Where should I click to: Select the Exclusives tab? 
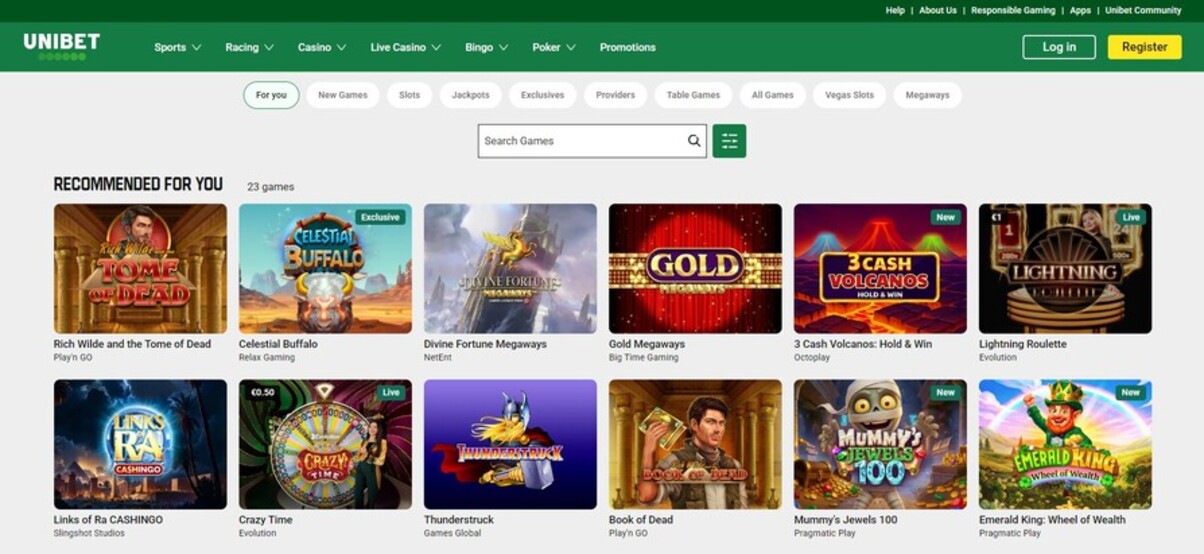542,95
